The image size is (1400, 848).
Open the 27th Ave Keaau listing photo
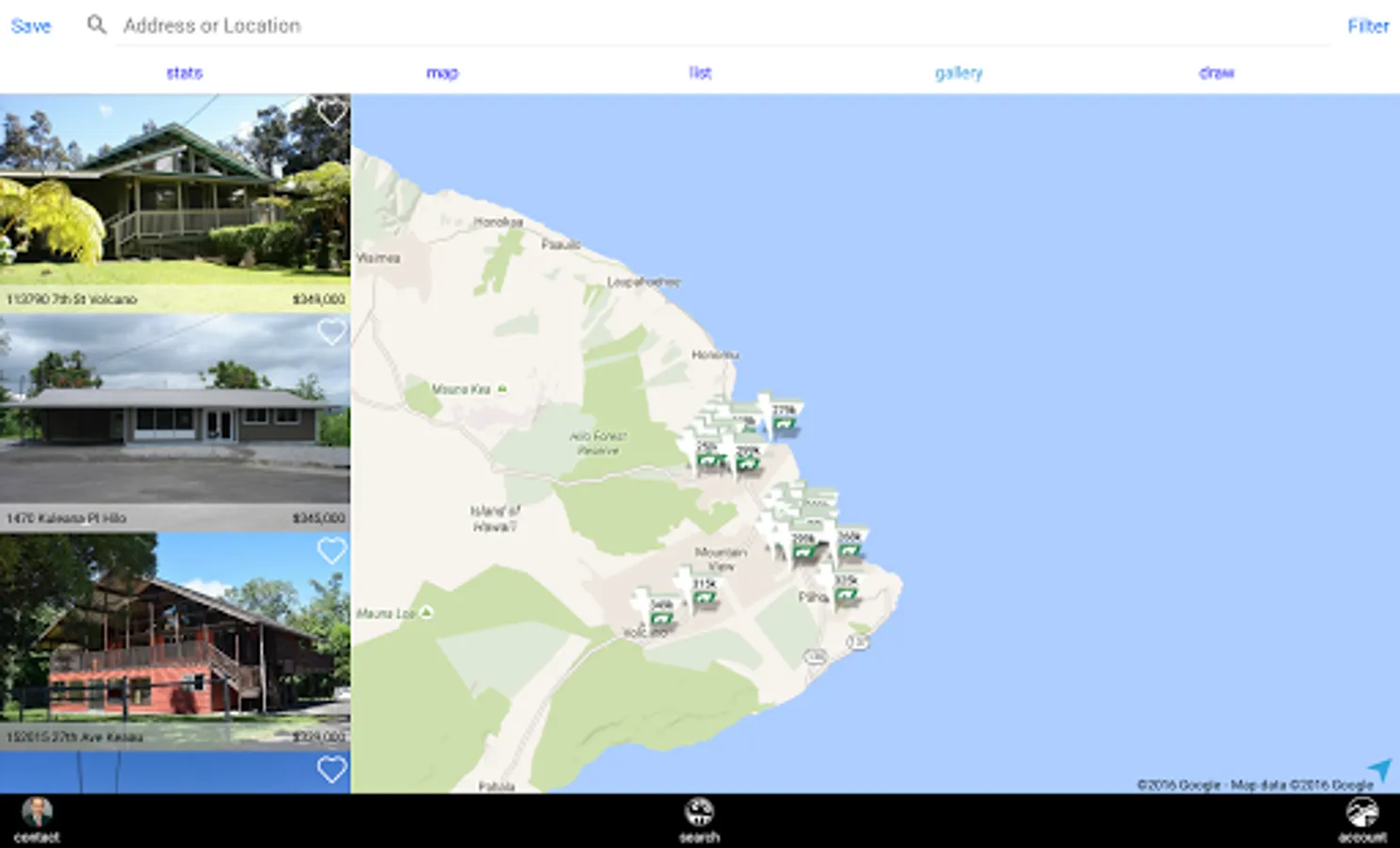(175, 641)
